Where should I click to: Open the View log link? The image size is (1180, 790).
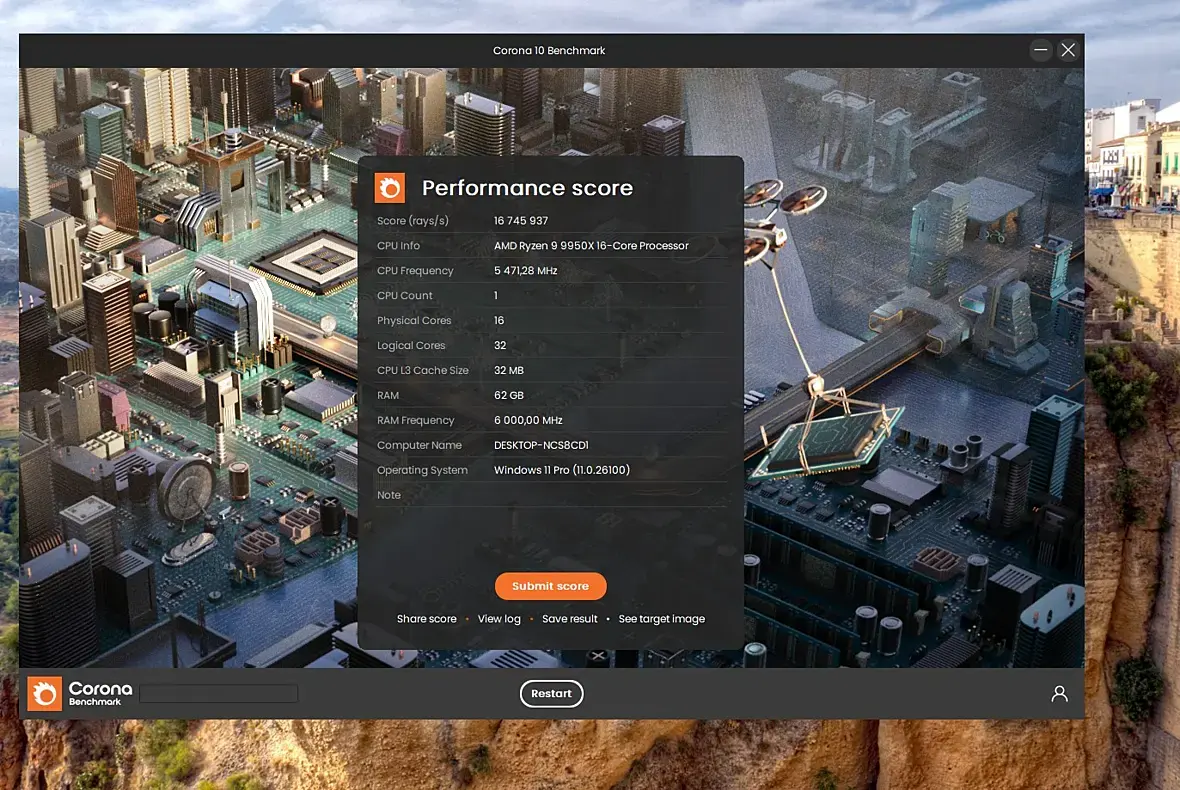click(x=499, y=619)
